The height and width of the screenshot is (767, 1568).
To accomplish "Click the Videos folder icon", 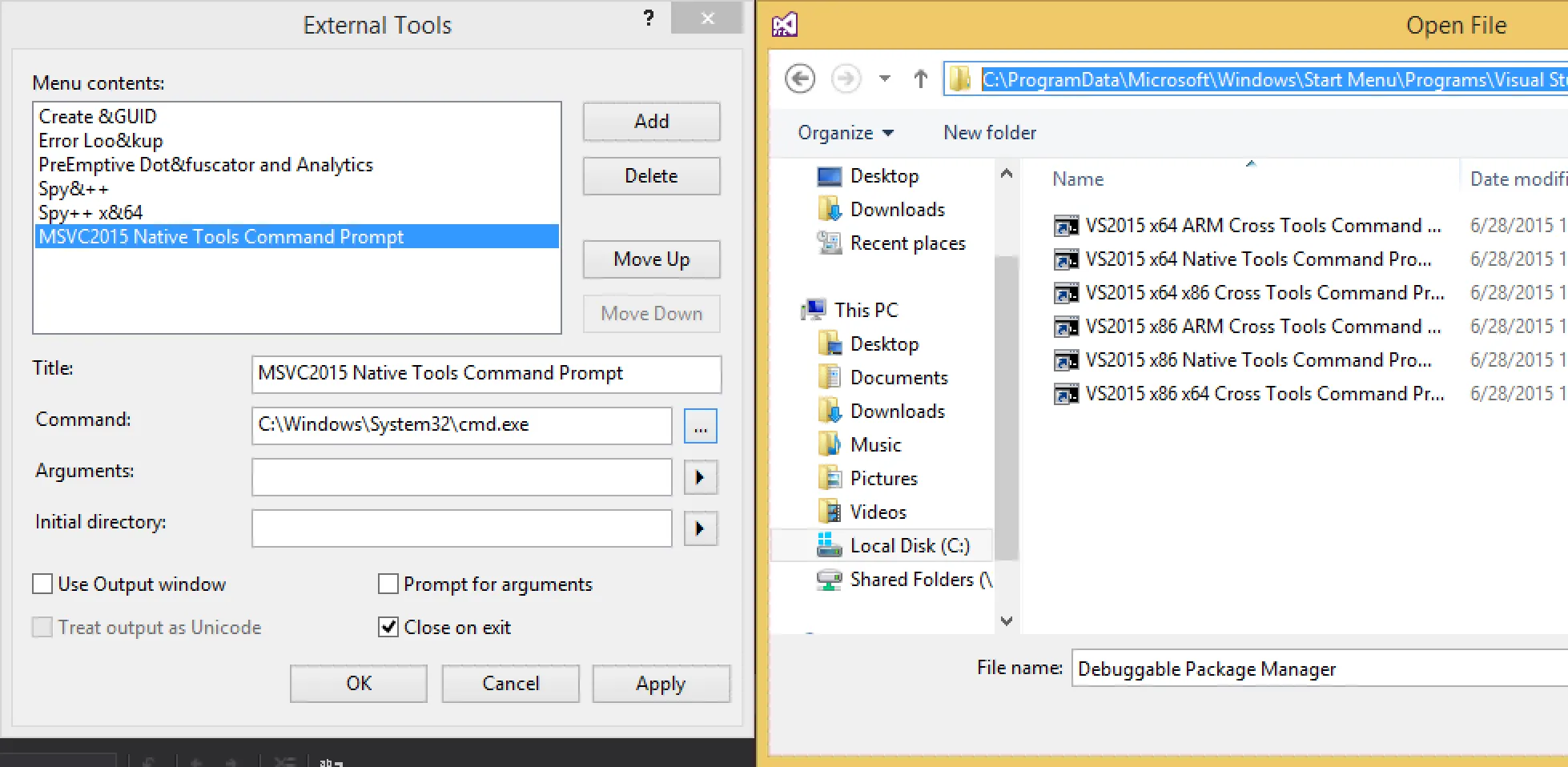I will [x=829, y=512].
